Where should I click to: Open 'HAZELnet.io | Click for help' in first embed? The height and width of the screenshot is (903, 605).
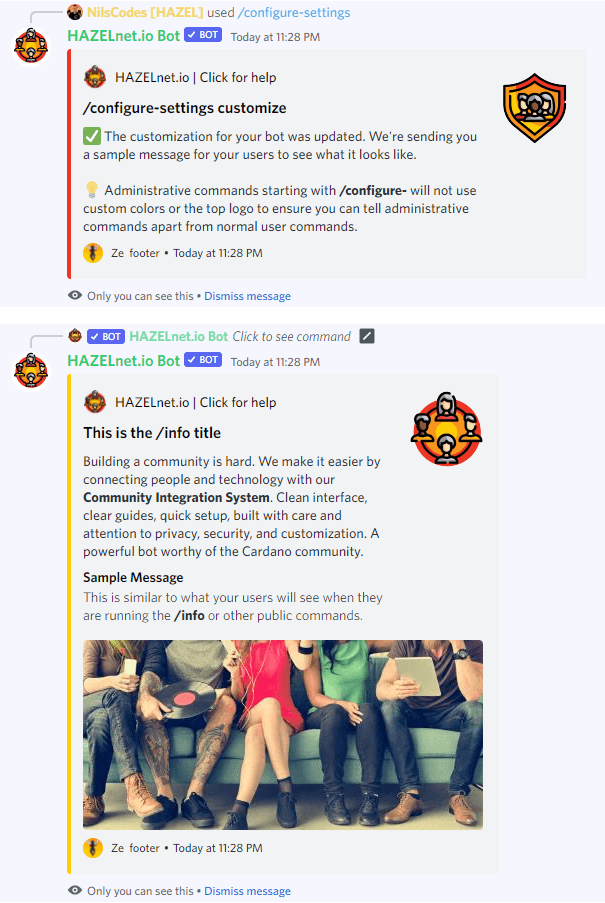tap(196, 77)
